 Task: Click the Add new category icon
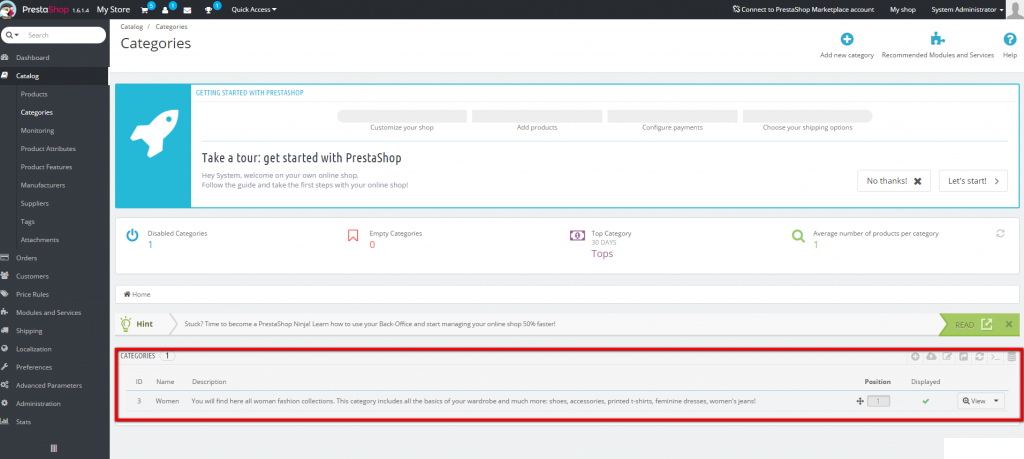[x=846, y=39]
